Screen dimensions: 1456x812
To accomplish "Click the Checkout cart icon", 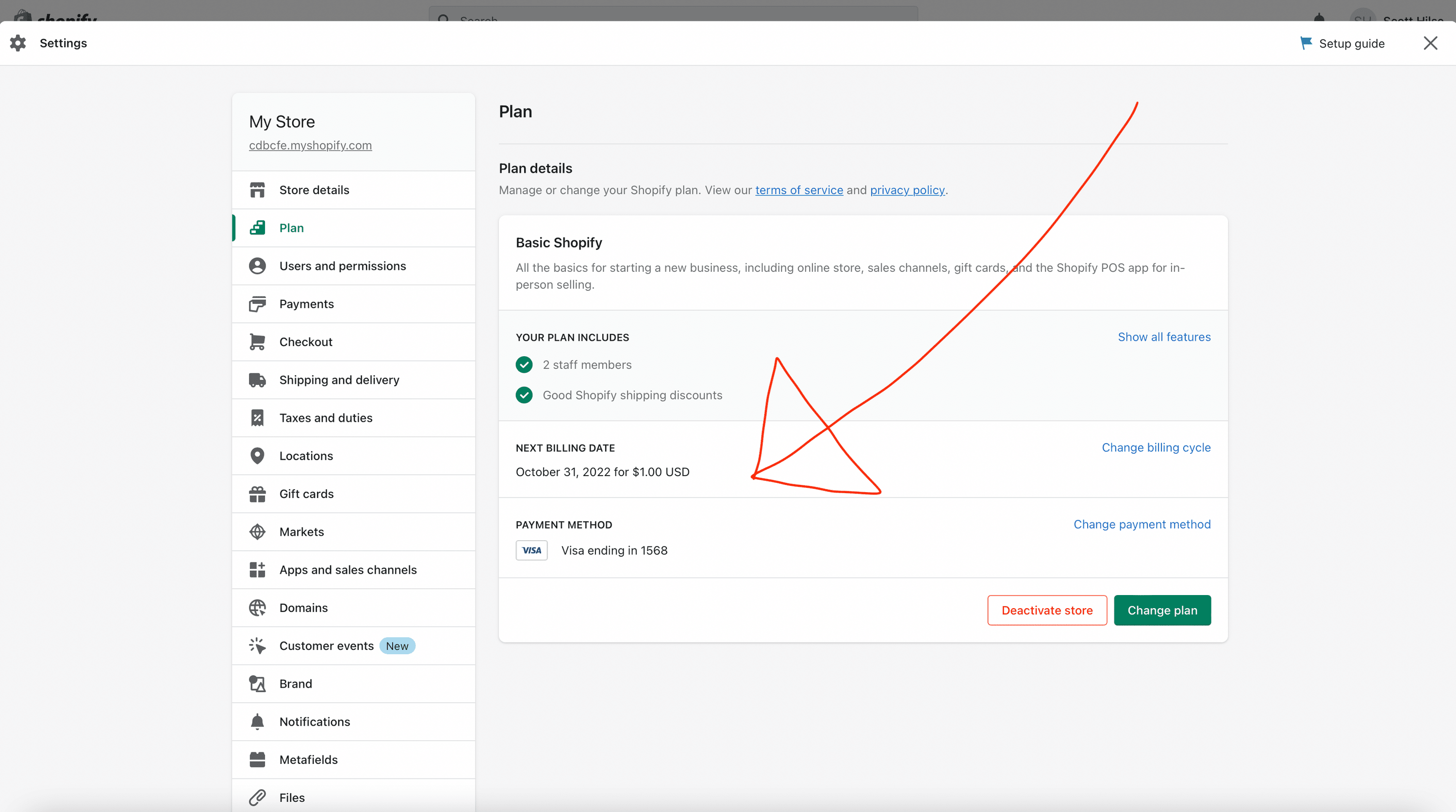I will 257,342.
